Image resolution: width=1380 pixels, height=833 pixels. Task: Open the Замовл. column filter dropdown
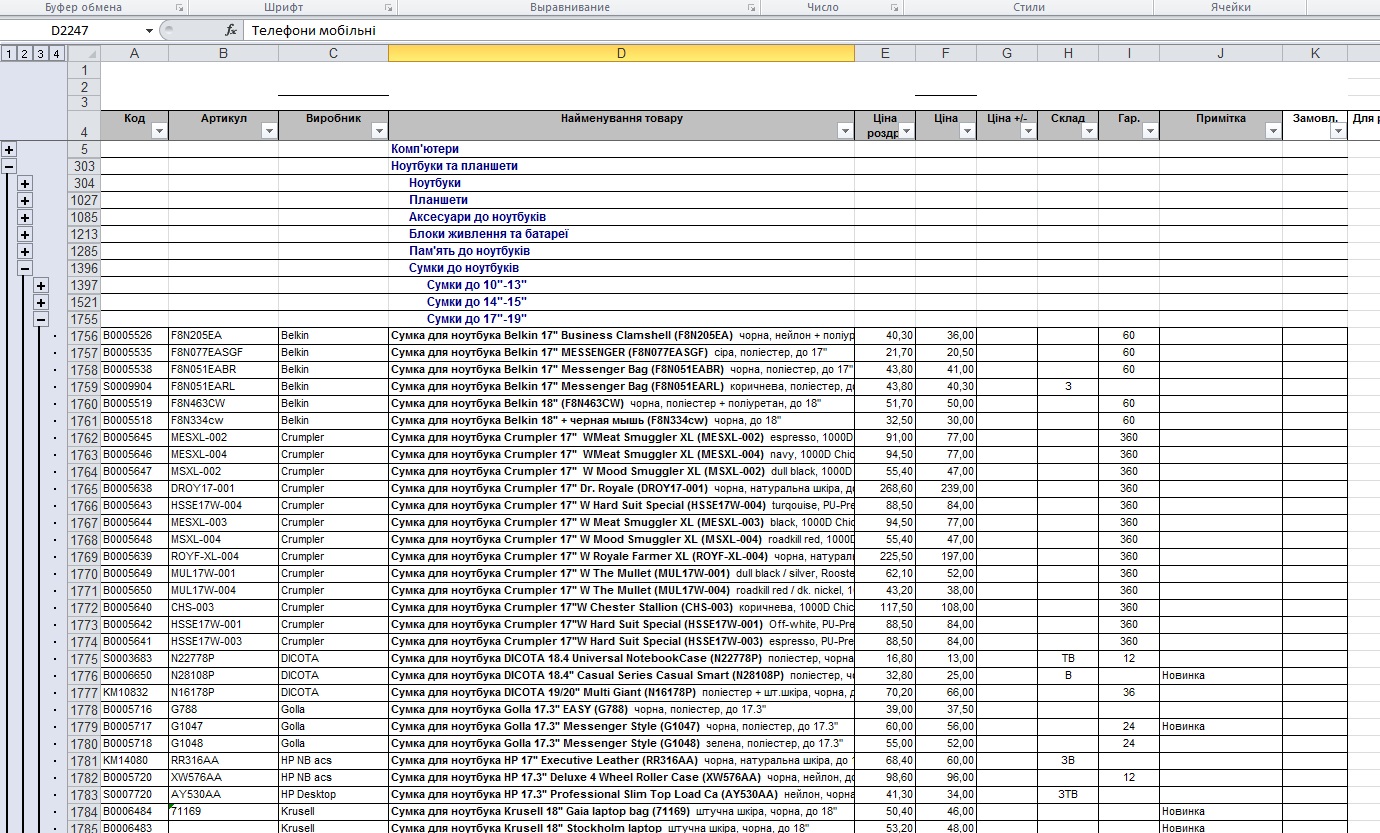pyautogui.click(x=1338, y=131)
